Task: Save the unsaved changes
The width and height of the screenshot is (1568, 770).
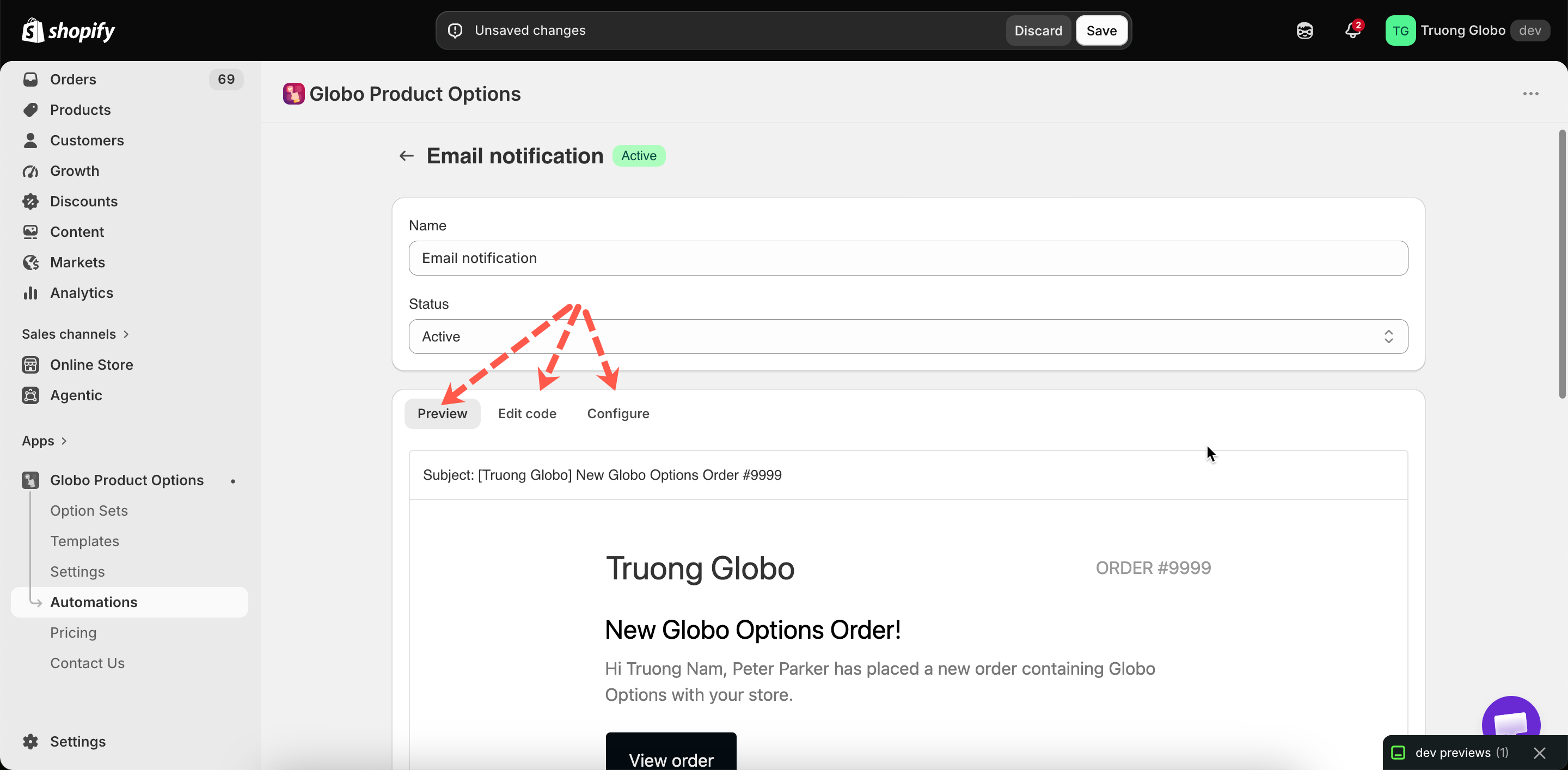Action: tap(1101, 30)
